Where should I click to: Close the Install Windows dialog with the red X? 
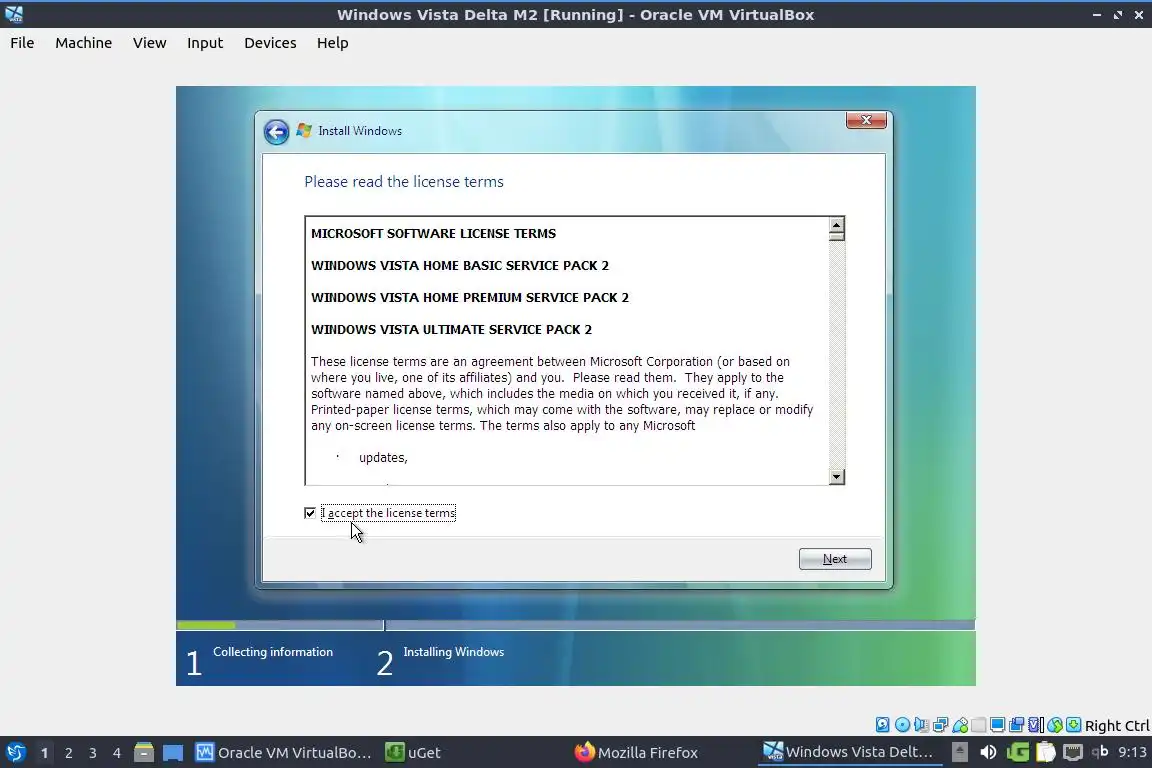866,120
